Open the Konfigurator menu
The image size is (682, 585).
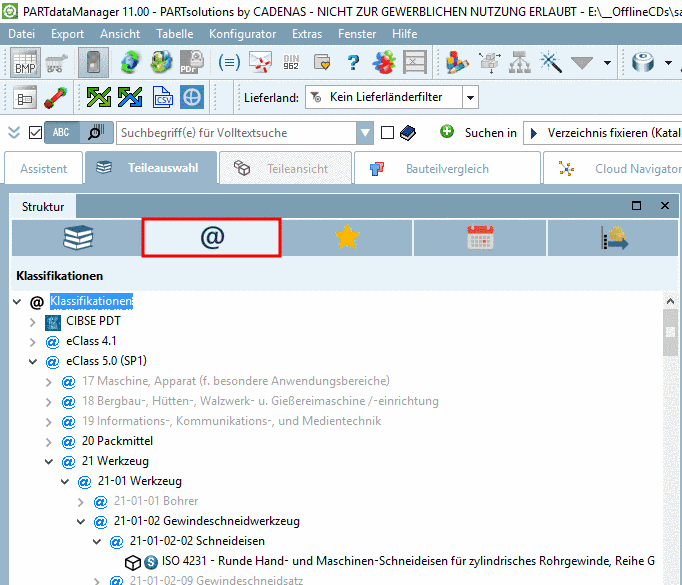(x=243, y=34)
